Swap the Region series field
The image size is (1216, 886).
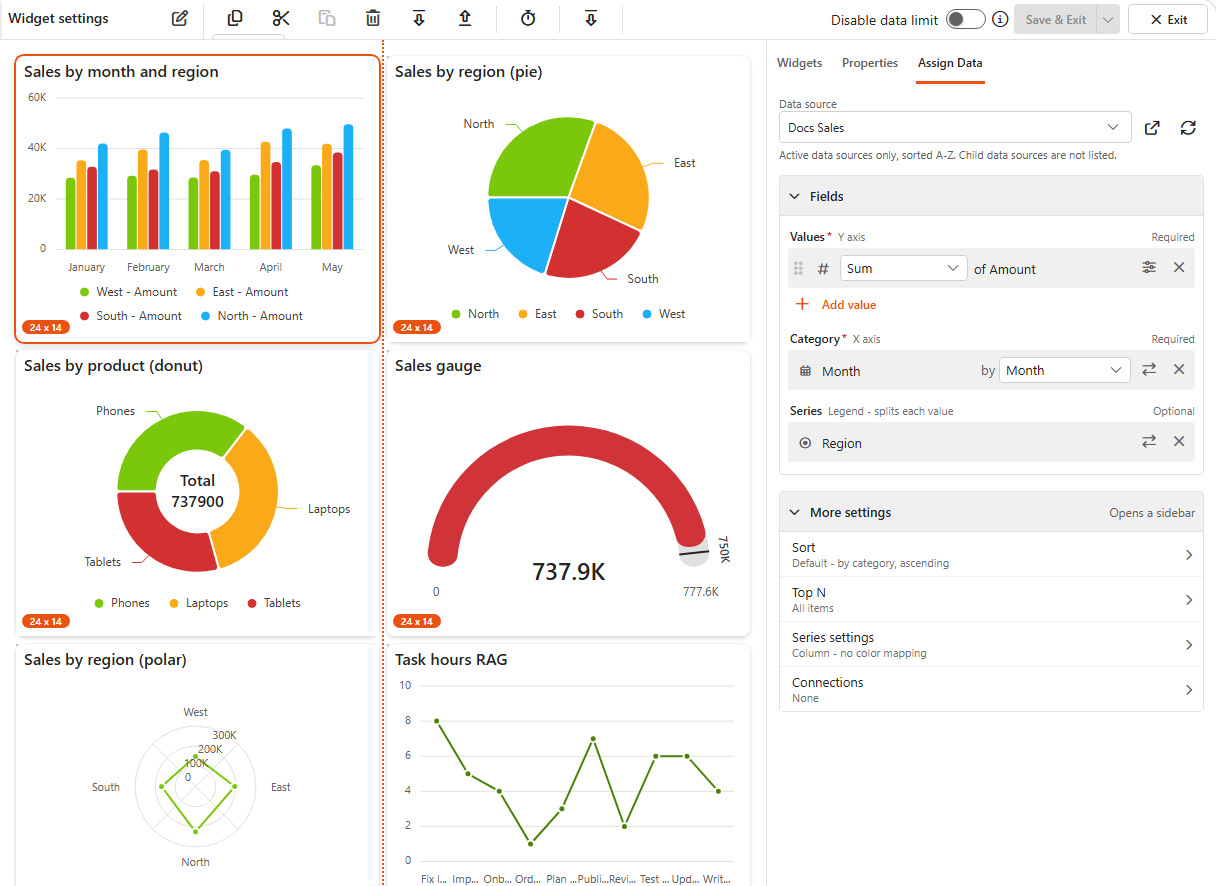tap(1150, 442)
